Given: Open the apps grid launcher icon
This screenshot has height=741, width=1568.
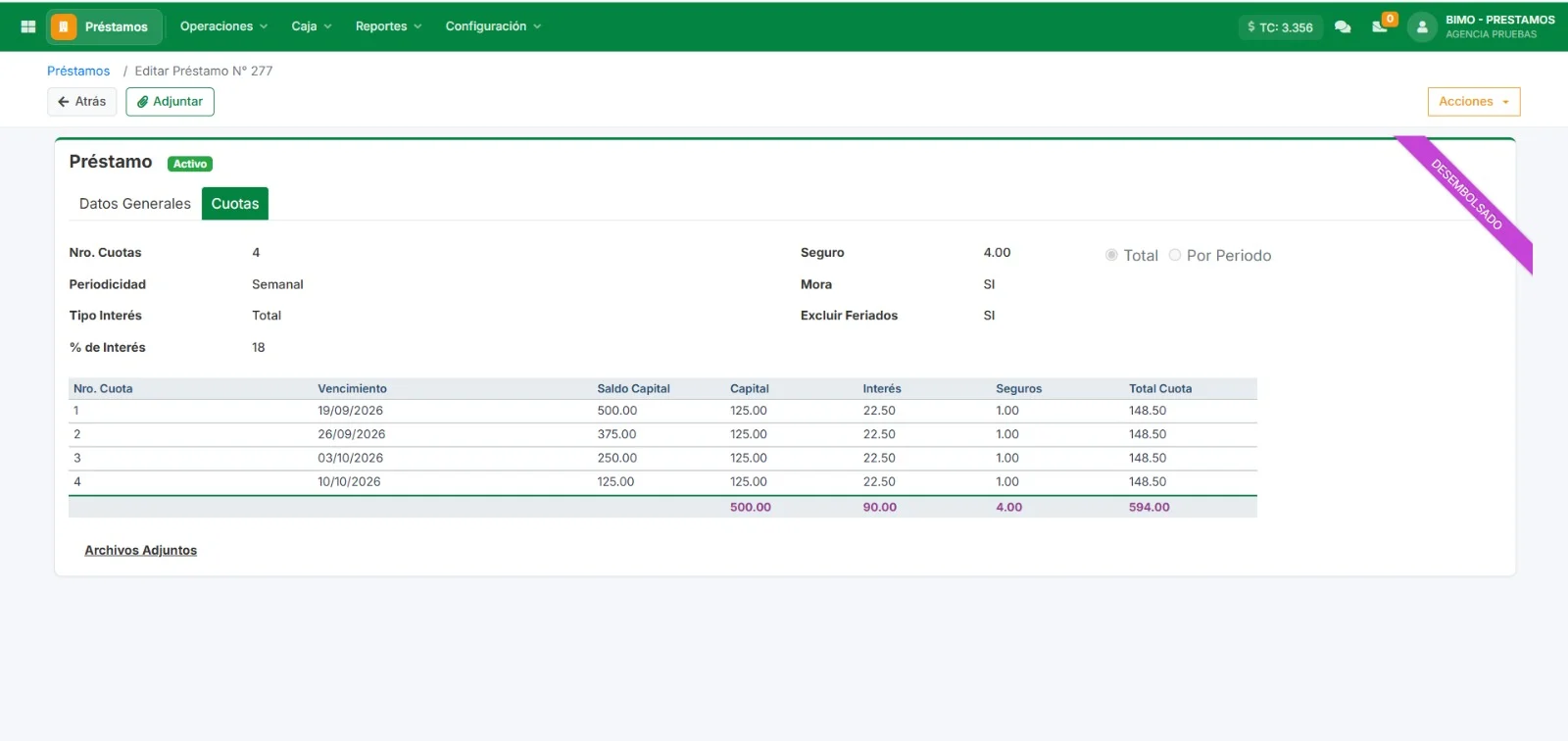Looking at the screenshot, I should coord(28,26).
